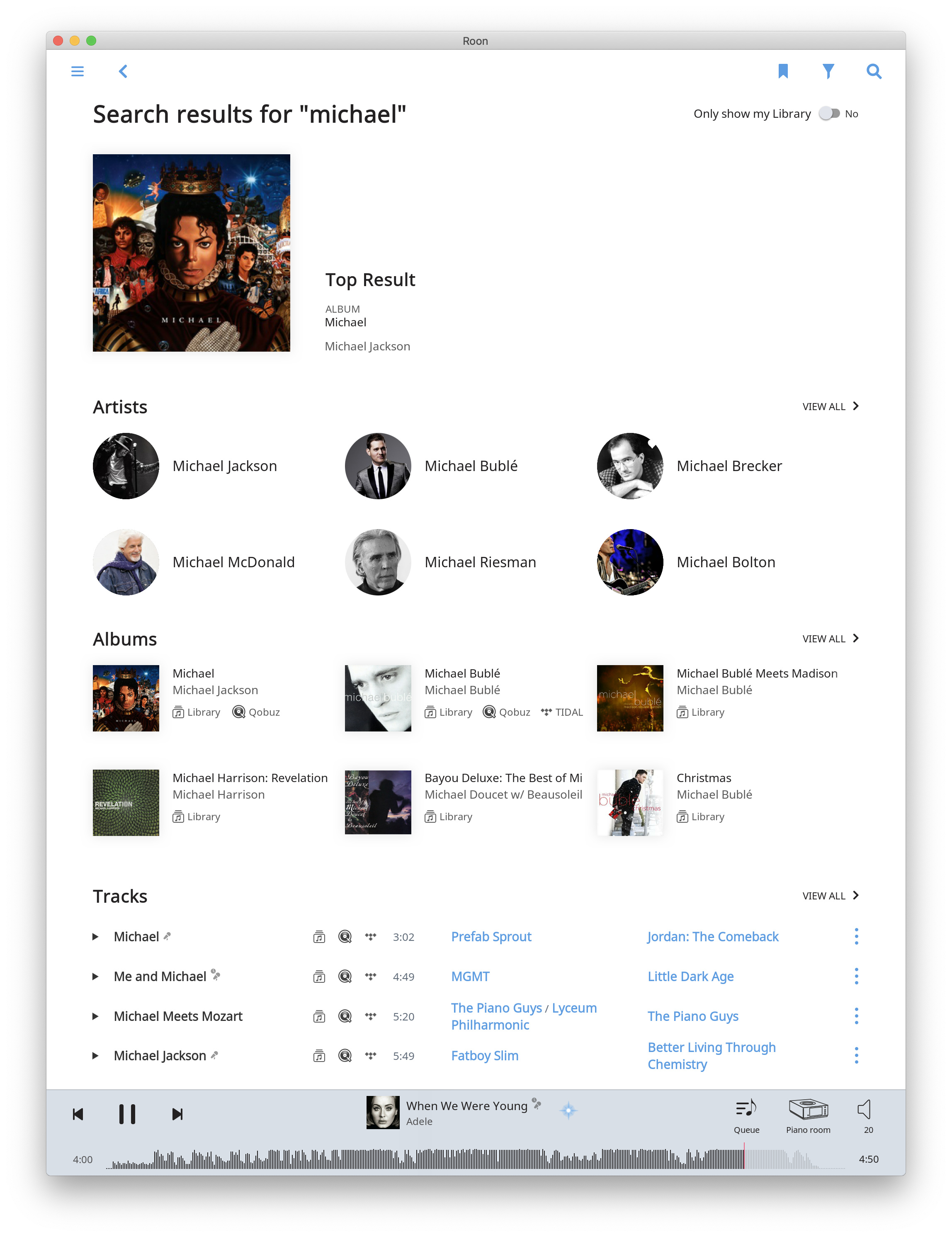Click TIDAL icon on Michael Meets Mozart row
952x1244 pixels.
[x=371, y=1016]
